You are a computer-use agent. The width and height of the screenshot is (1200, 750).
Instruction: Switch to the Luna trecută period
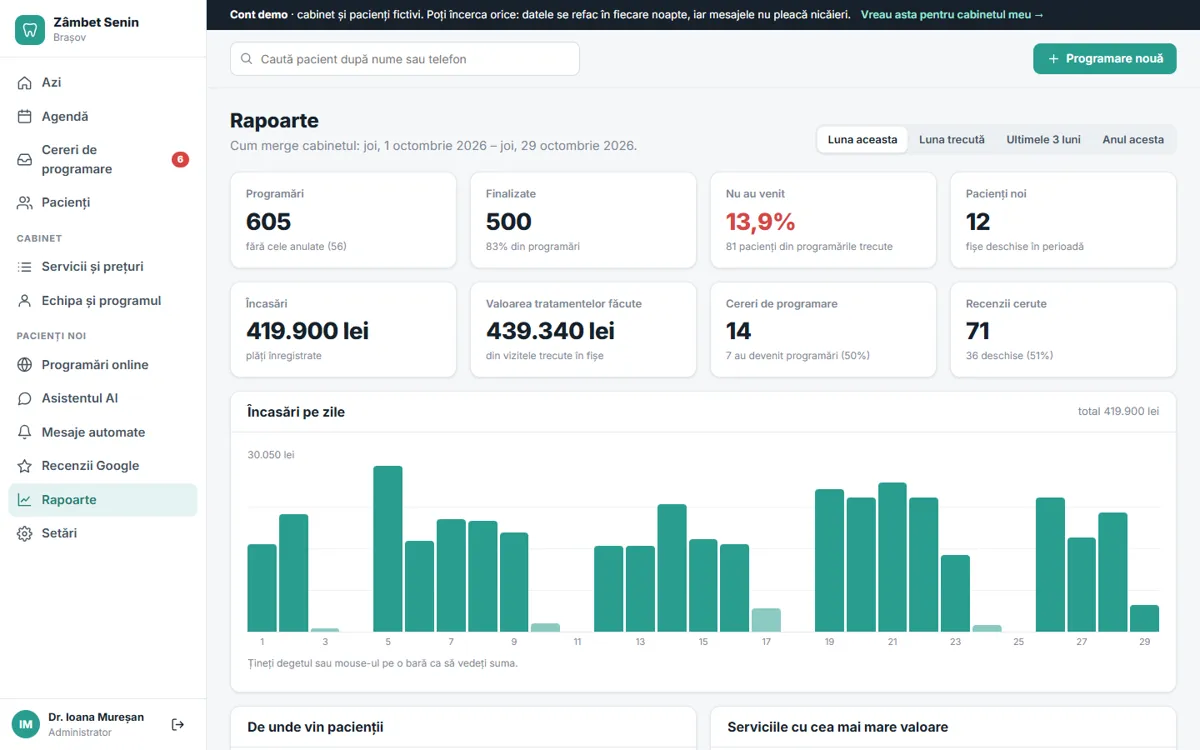coord(952,140)
